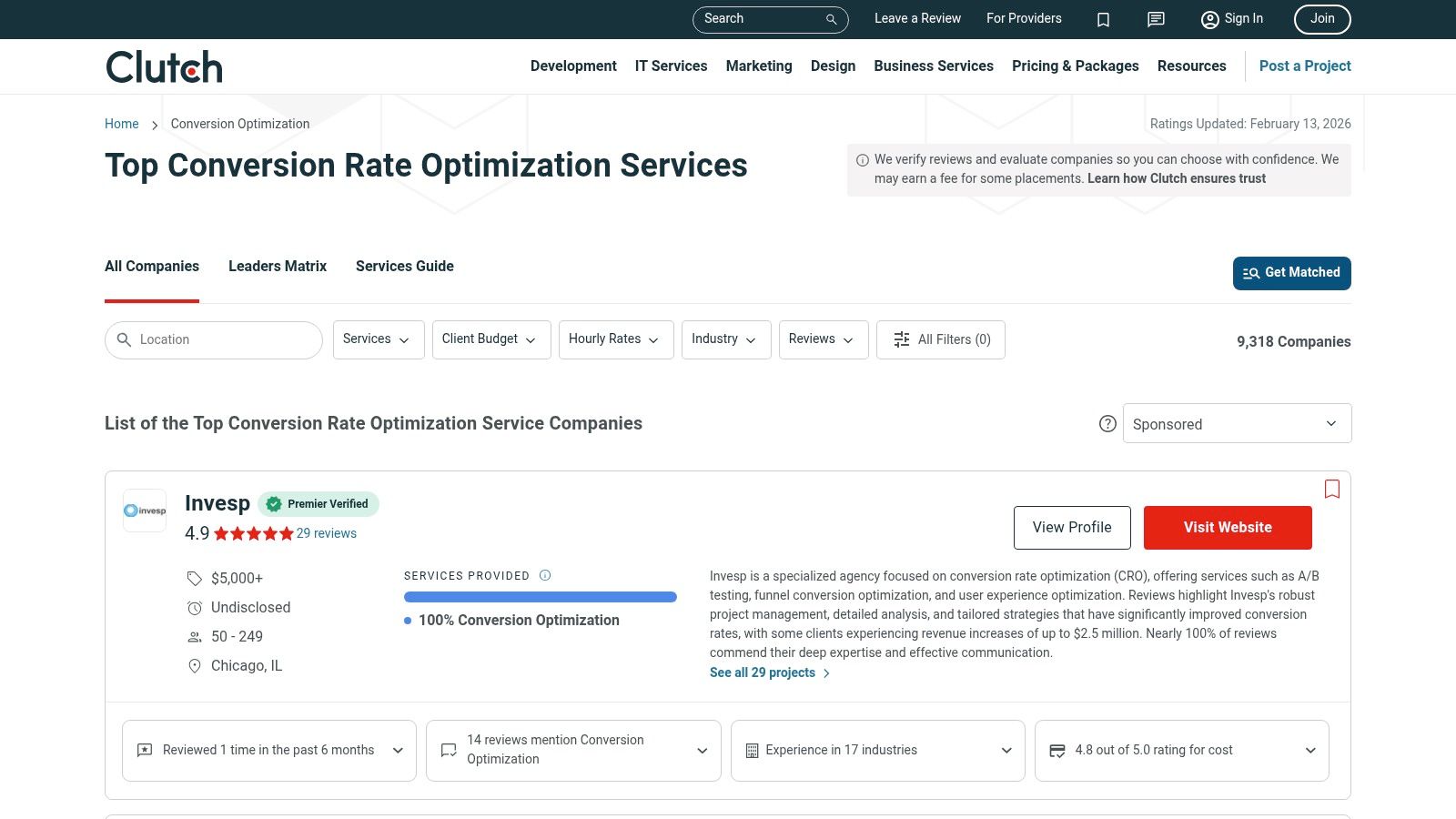1456x819 pixels.
Task: Click View Profile for Invesp
Action: tap(1072, 528)
